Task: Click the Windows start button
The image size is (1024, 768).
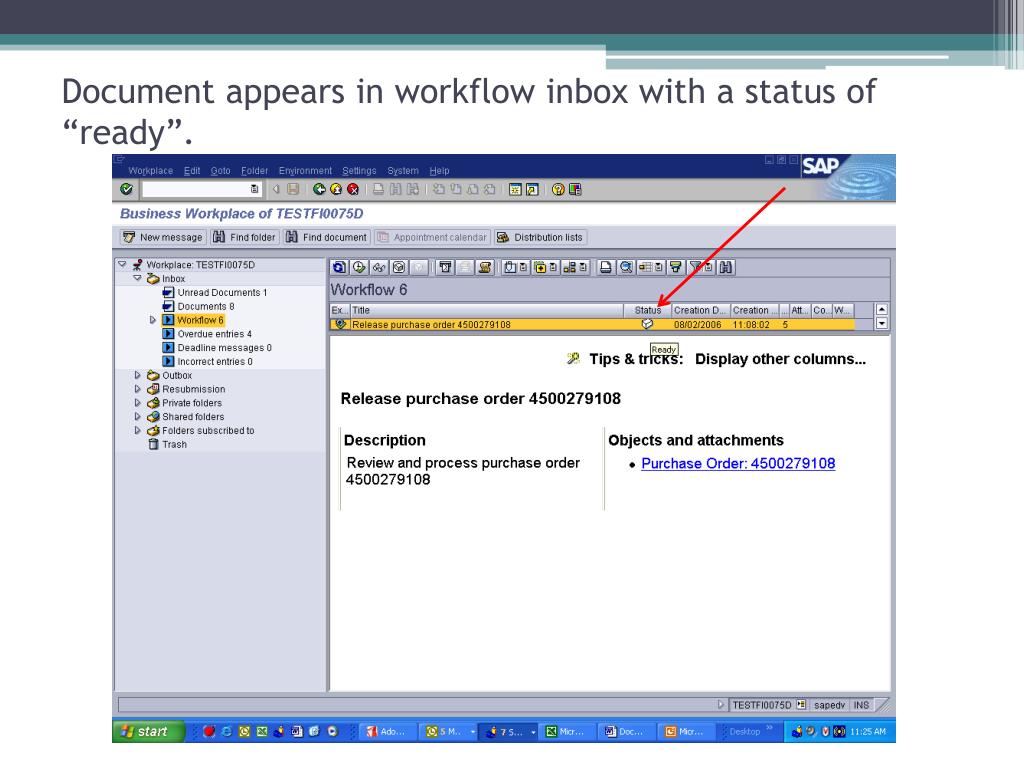Action: click(150, 731)
